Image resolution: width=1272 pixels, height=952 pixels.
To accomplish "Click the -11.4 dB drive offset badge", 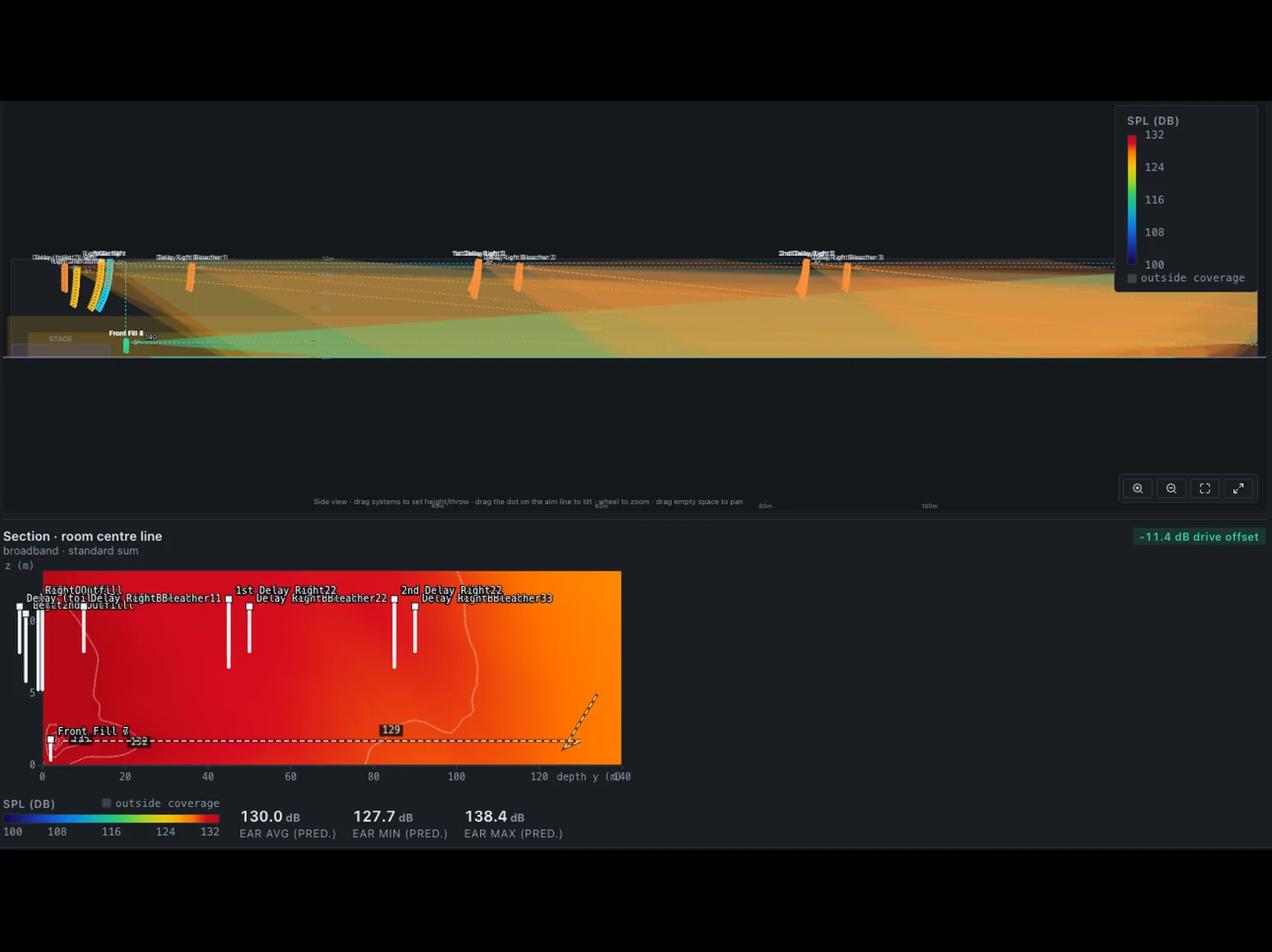I will coord(1199,537).
